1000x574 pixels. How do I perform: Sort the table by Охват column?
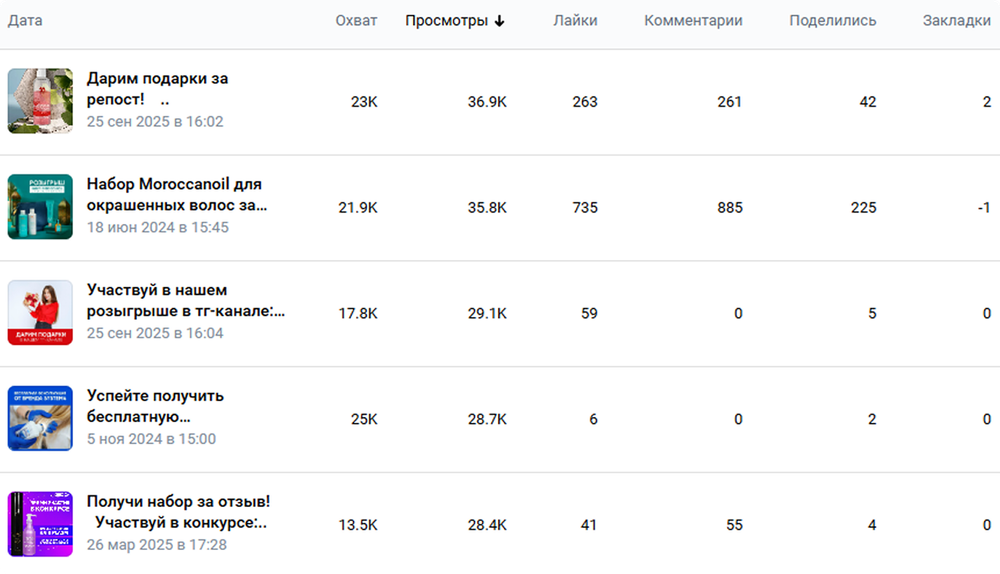(x=356, y=20)
